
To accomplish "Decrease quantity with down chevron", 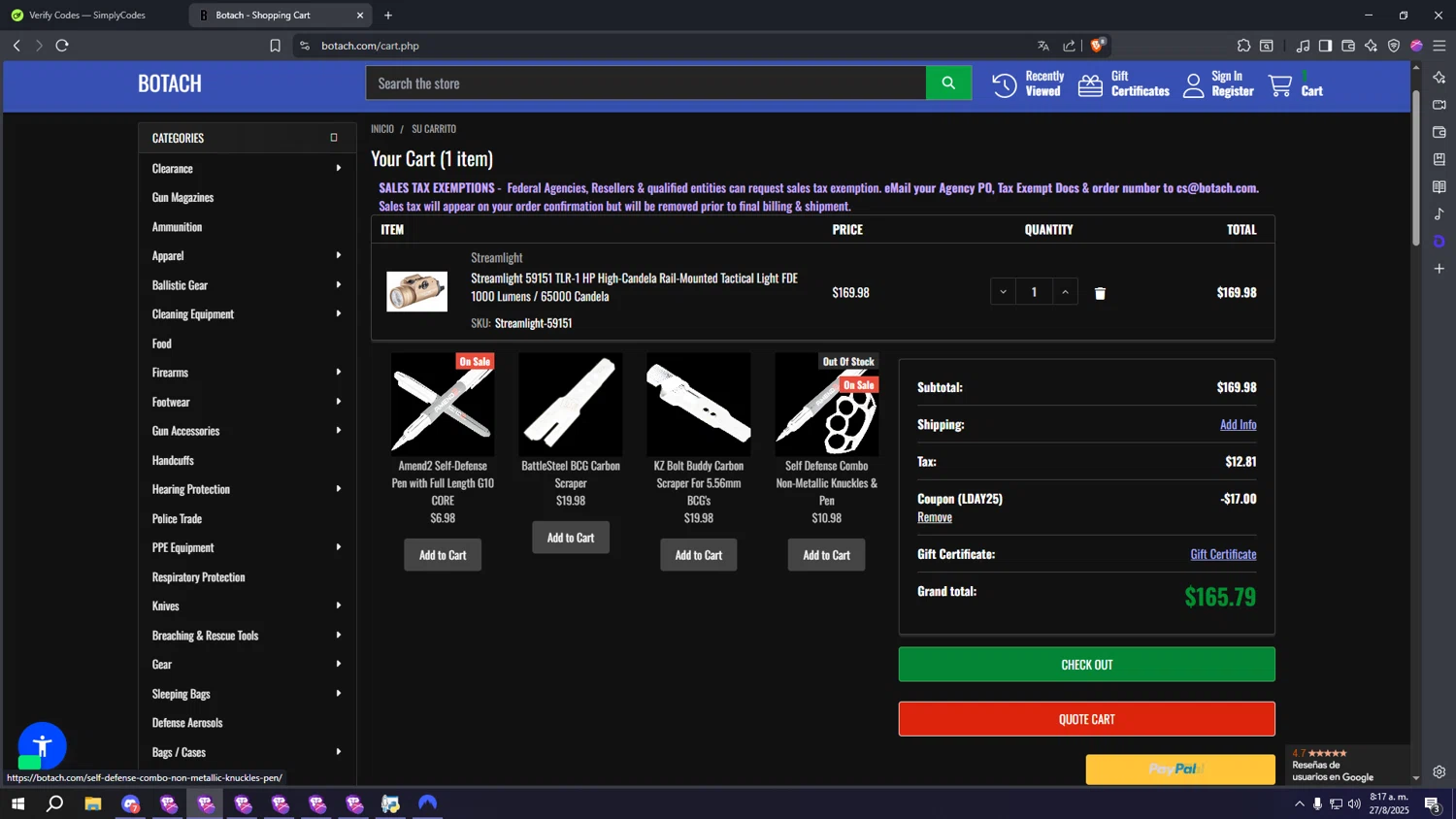I will [x=1003, y=292].
